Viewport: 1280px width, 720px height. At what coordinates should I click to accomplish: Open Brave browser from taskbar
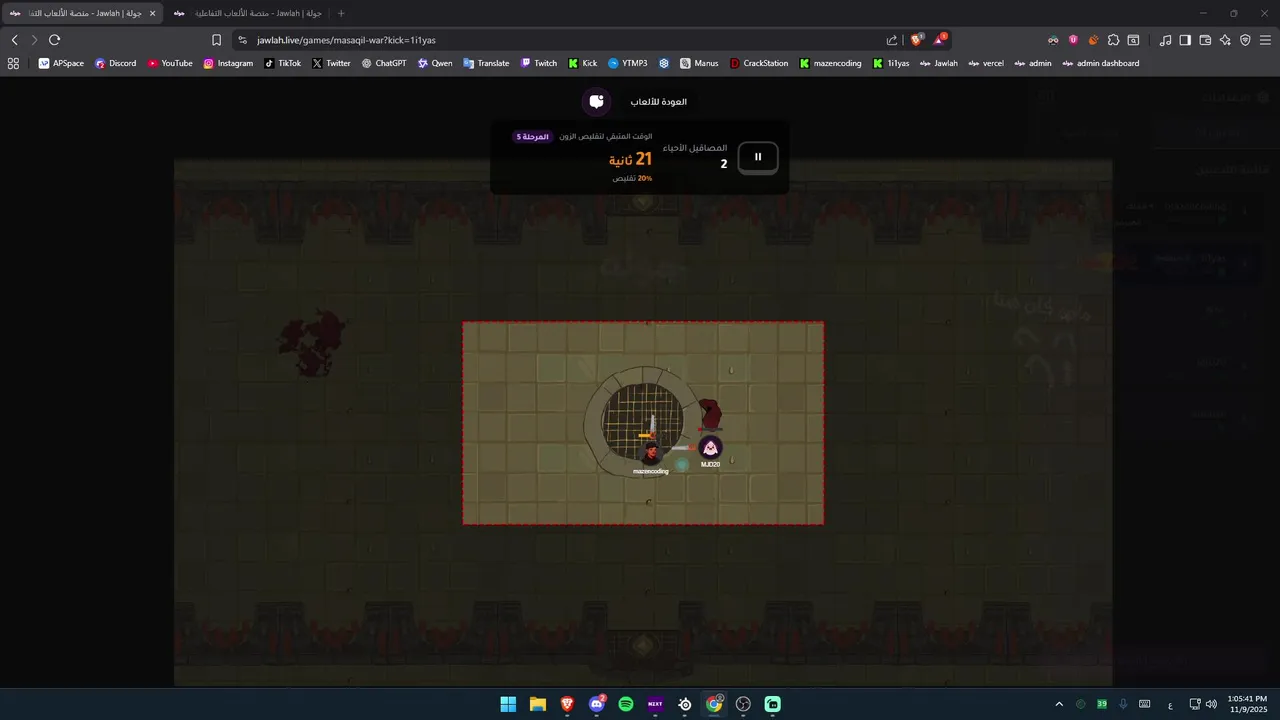tap(567, 704)
